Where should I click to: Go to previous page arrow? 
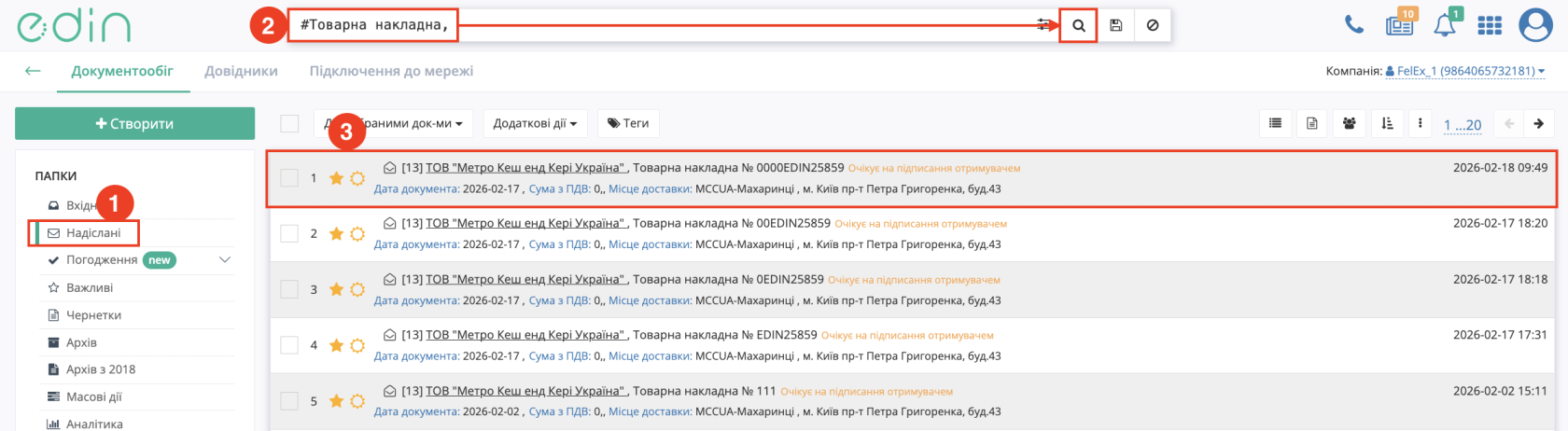pyautogui.click(x=1509, y=124)
